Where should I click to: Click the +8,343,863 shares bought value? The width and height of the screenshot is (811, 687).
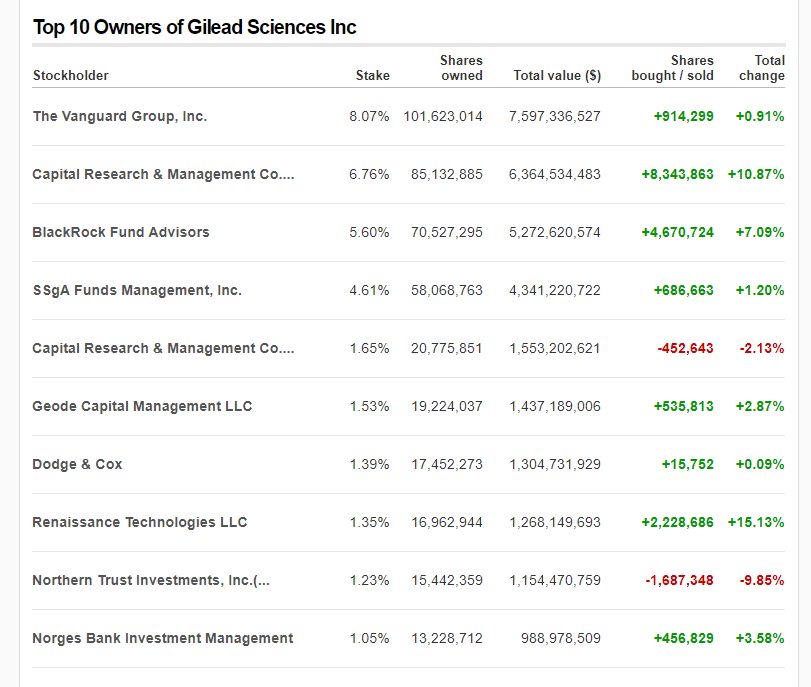click(677, 174)
